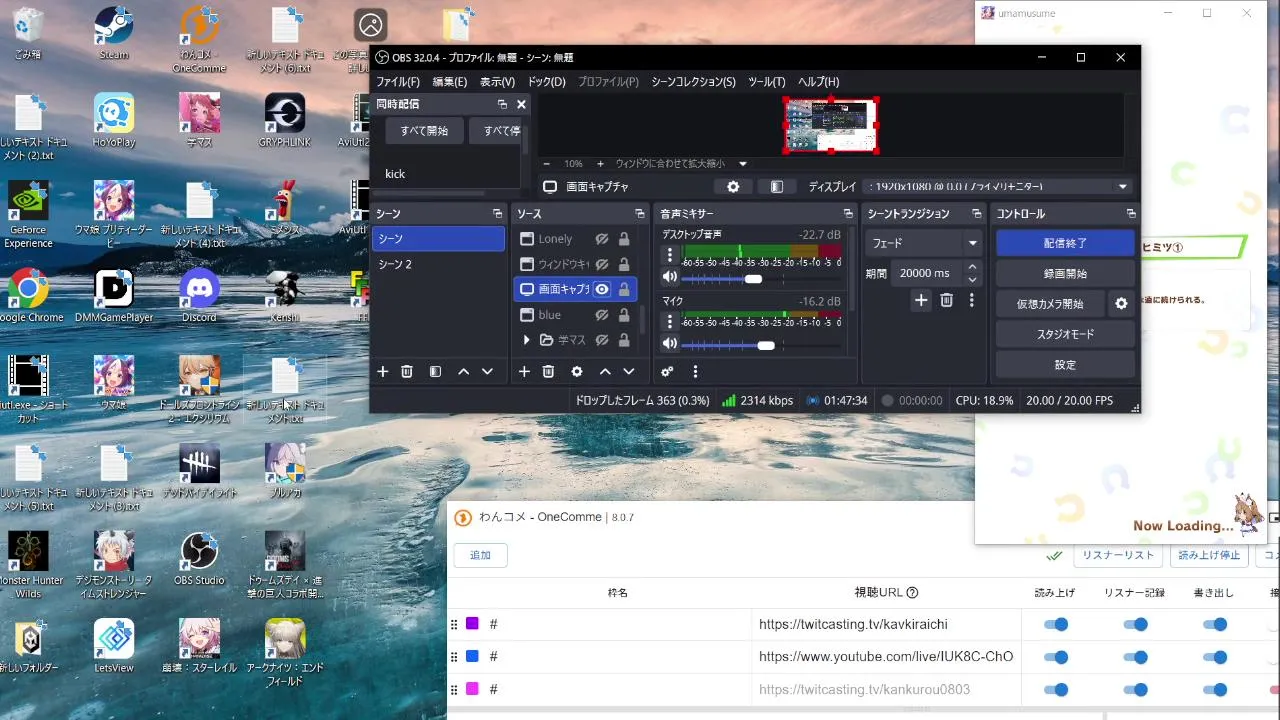Image resolution: width=1280 pixels, height=720 pixels.
Task: Add a new source with the plus icon
Action: (x=523, y=371)
